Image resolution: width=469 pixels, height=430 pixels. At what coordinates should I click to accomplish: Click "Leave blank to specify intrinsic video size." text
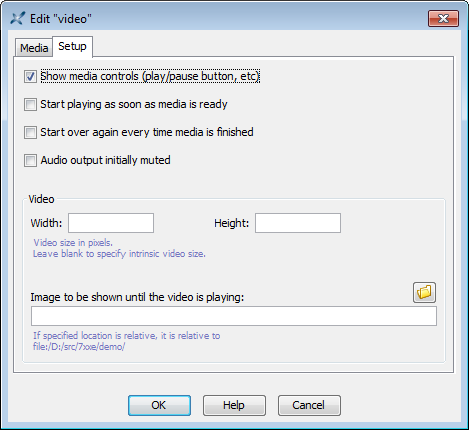[x=119, y=254]
